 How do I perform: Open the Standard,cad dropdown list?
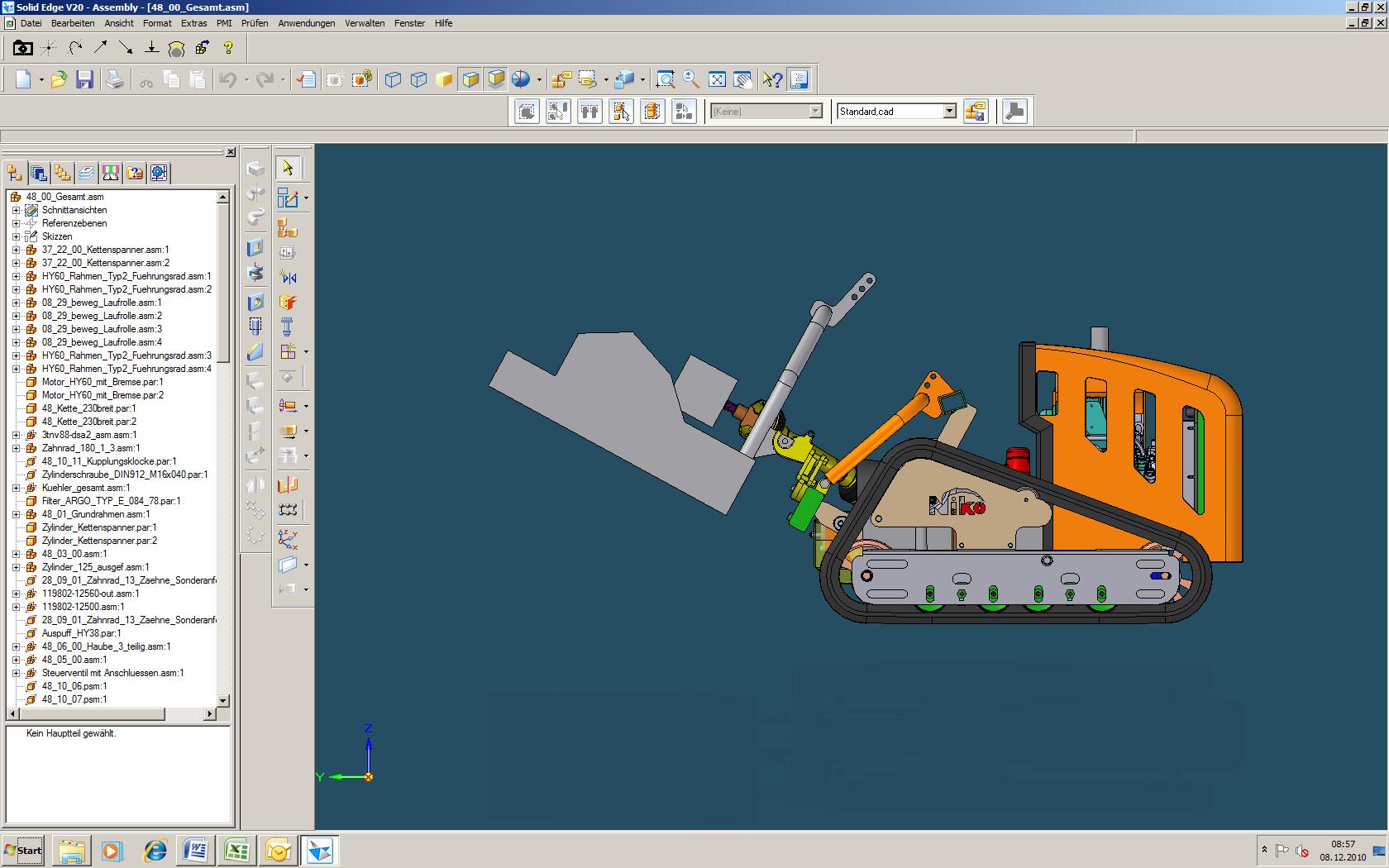949,111
